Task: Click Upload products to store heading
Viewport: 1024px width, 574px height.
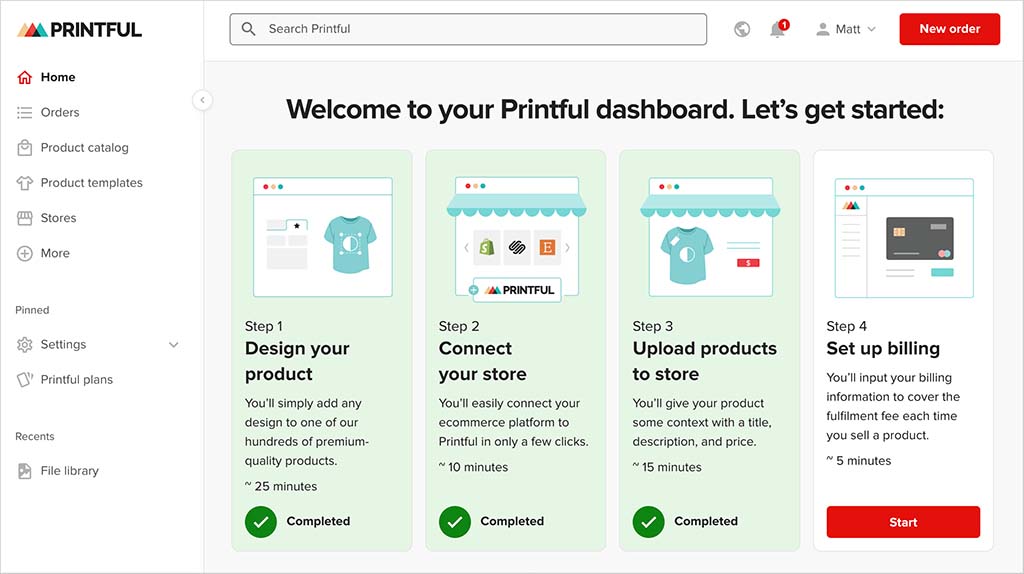Action: tap(705, 361)
